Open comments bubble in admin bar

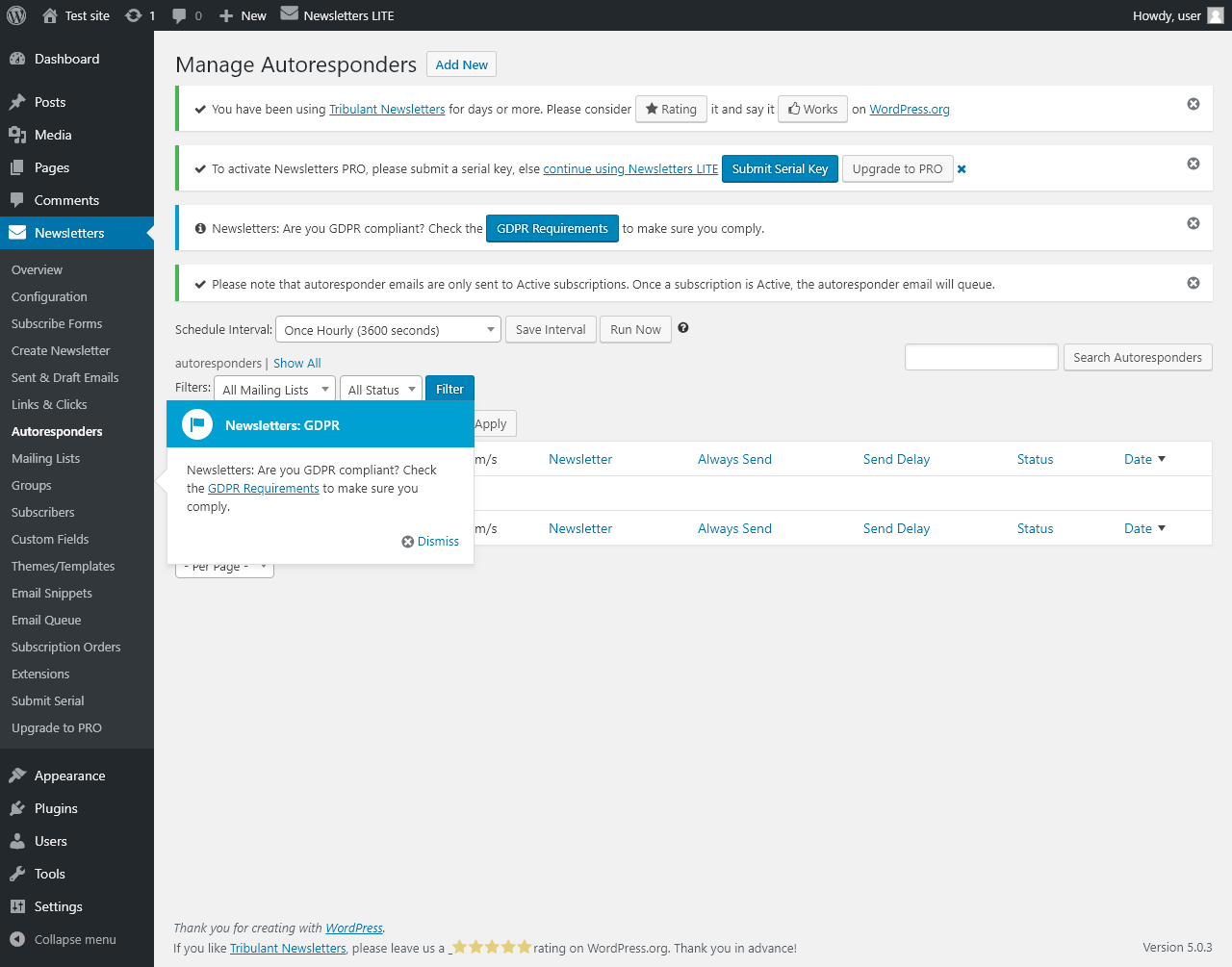[x=179, y=15]
